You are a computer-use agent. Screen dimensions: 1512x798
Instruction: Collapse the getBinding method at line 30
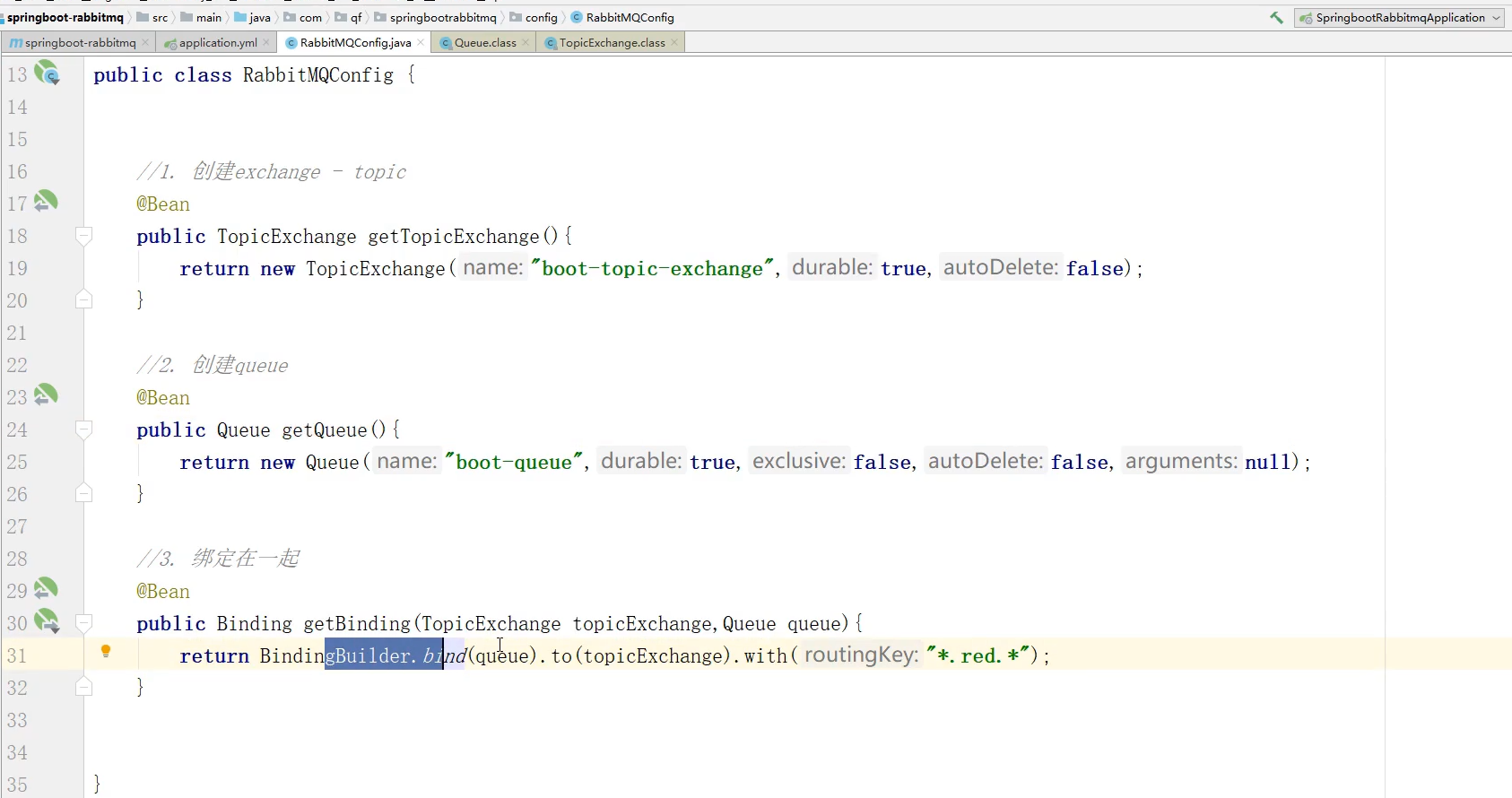click(83, 623)
